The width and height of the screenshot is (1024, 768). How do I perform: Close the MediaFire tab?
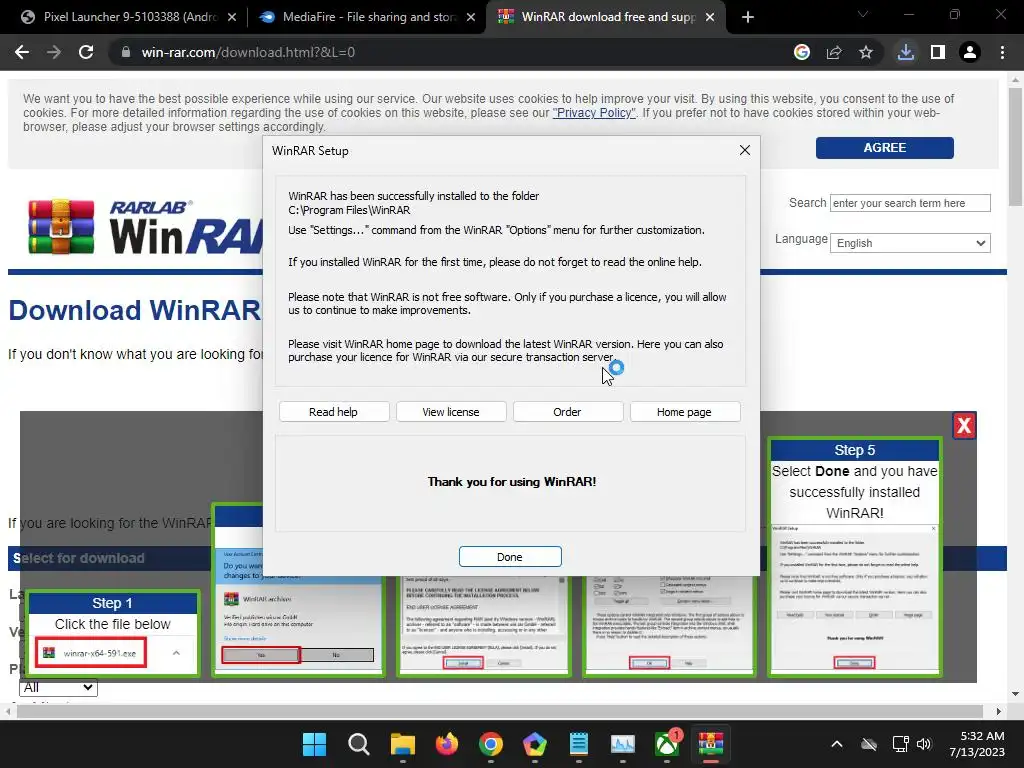[x=471, y=17]
